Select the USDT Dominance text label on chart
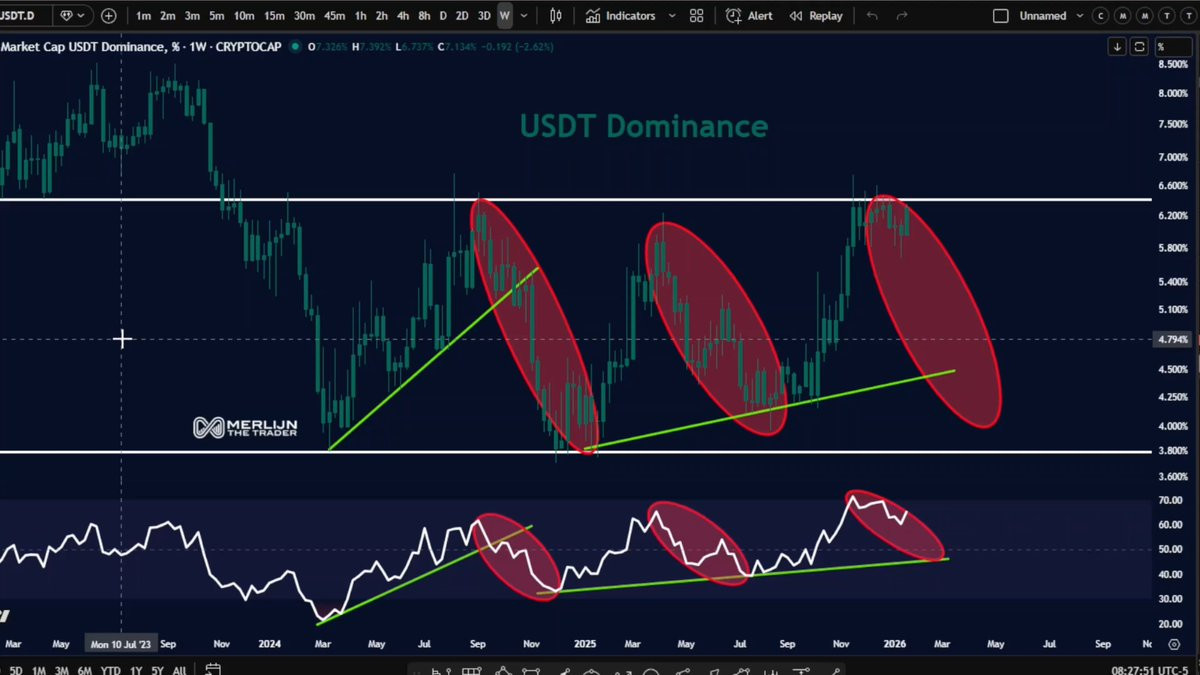The image size is (1200, 675). 644,126
